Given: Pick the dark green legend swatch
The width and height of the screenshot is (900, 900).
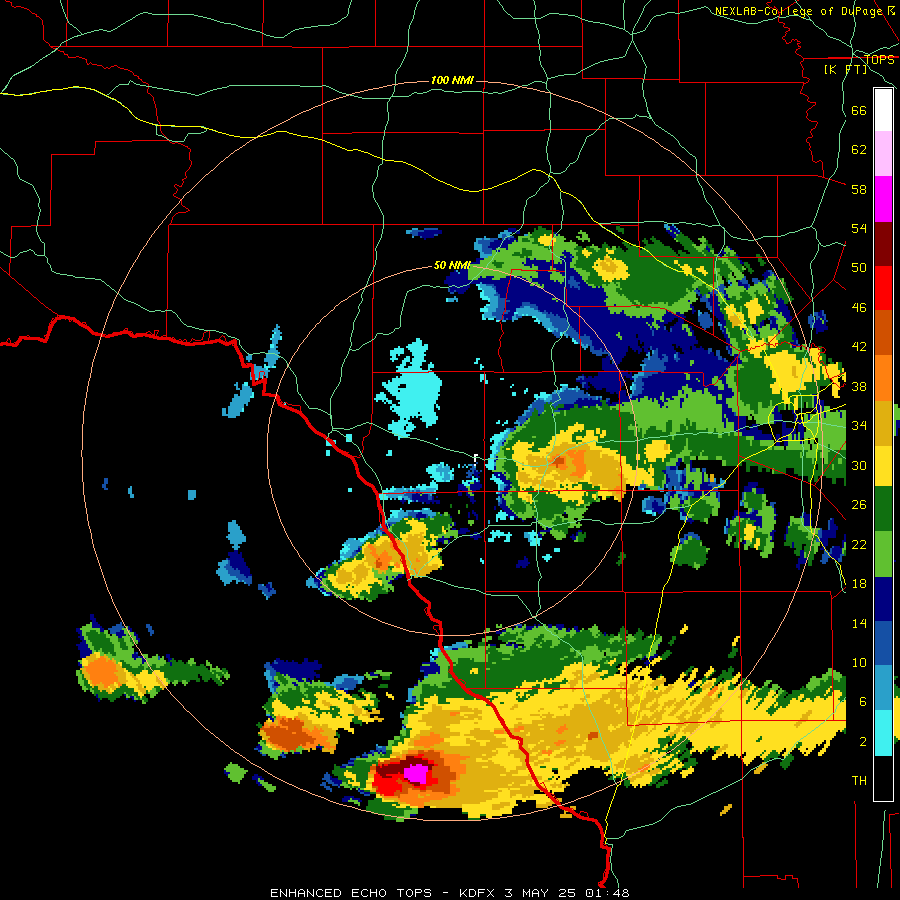Looking at the screenshot, I should click(883, 509).
